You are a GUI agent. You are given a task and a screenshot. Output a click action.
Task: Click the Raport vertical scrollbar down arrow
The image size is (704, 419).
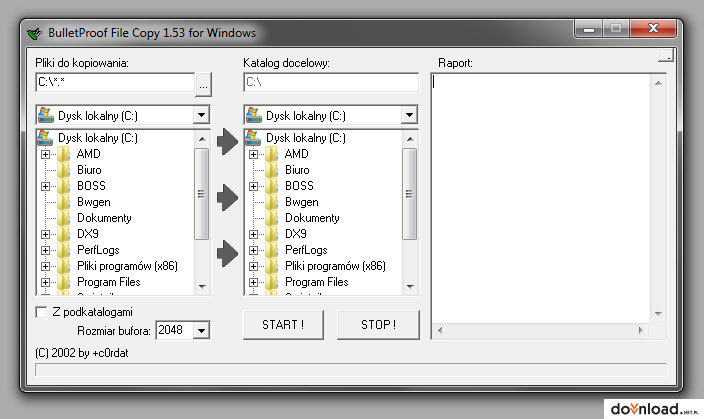tap(658, 313)
